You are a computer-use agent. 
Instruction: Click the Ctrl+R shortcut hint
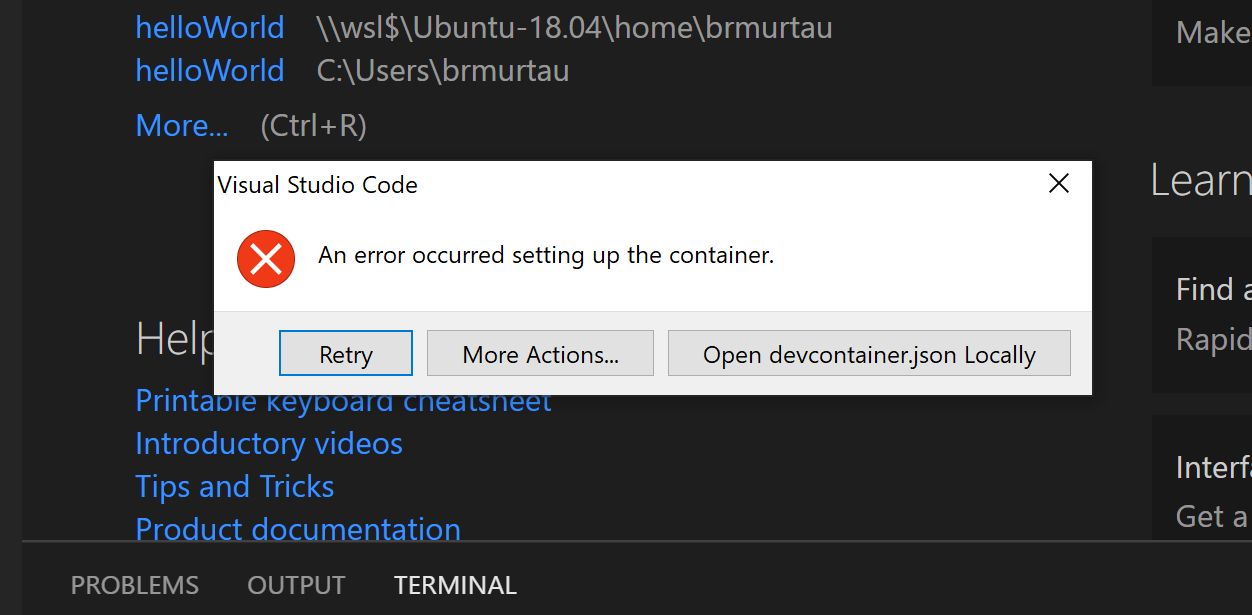click(313, 125)
